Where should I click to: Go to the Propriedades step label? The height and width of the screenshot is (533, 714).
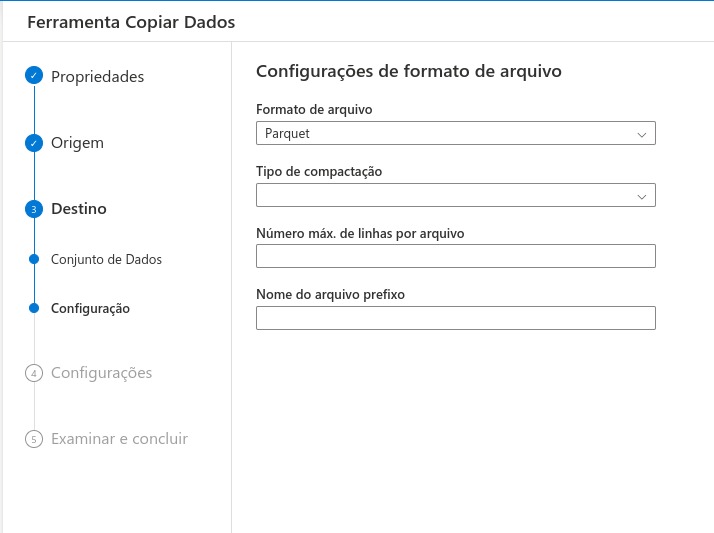97,76
